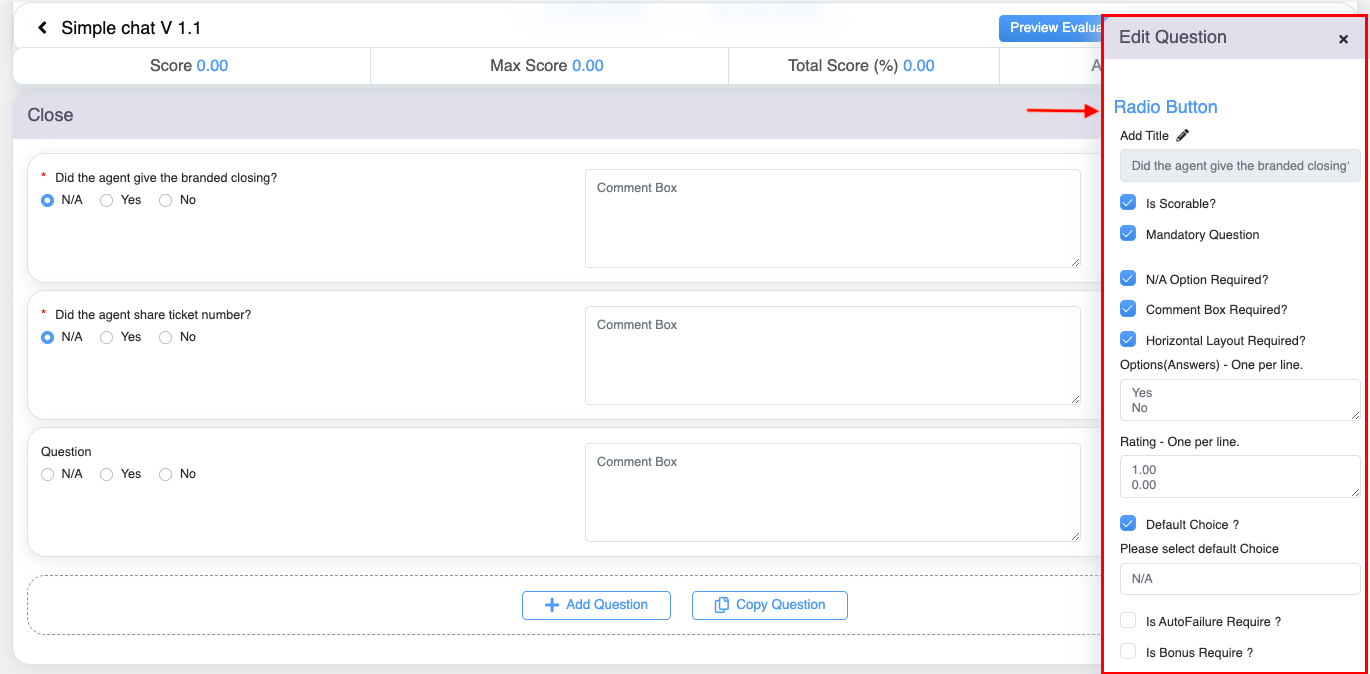Click the copy icon in Copy Question
The image size is (1370, 674).
722,605
